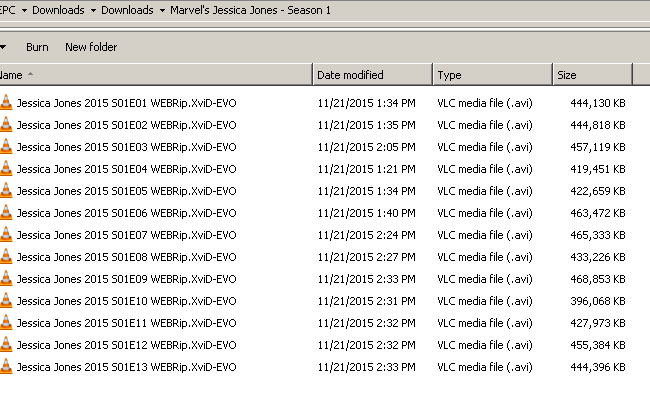Select file Jessica Jones 2015 S01E07 WEBRip.XviD-EVO
This screenshot has height=396, width=650.
[x=126, y=235]
